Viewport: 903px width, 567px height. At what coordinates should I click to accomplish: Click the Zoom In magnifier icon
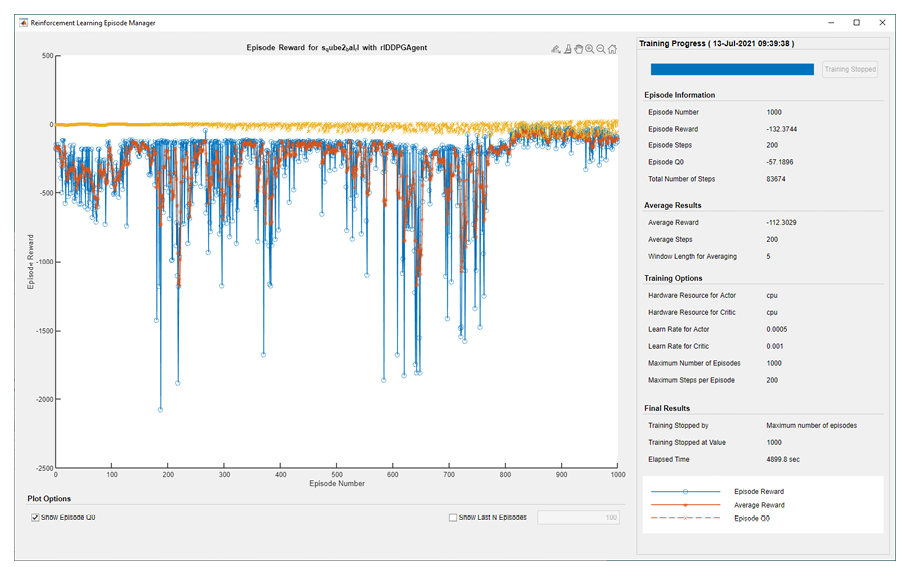click(590, 48)
